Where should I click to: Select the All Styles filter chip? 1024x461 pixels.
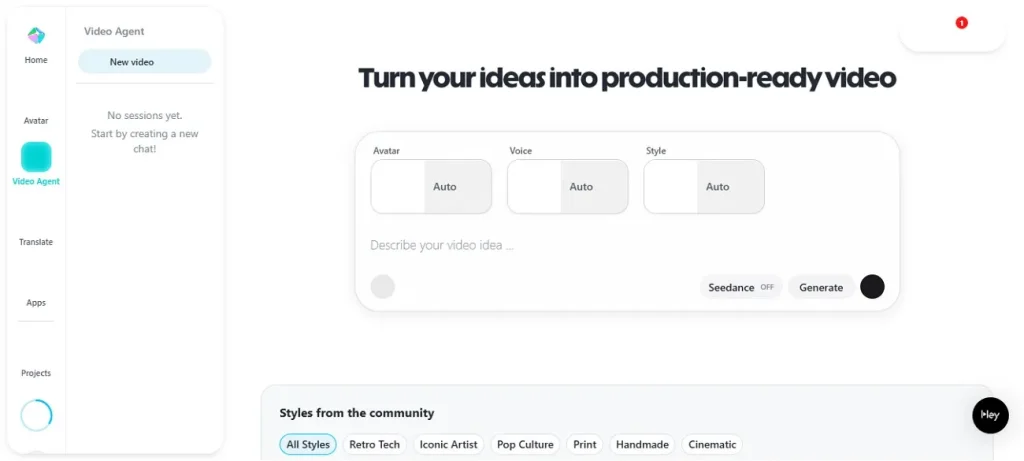308,444
